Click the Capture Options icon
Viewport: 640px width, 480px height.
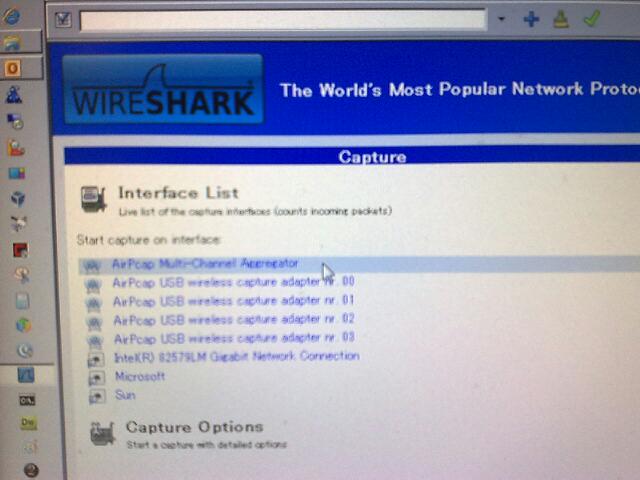pos(102,433)
